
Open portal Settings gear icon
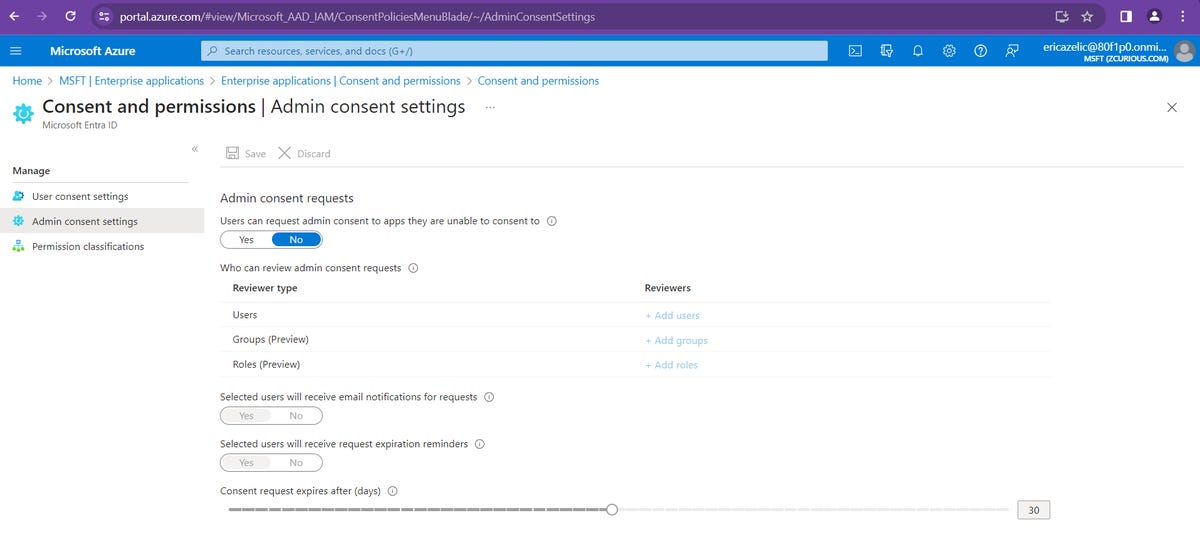click(949, 51)
